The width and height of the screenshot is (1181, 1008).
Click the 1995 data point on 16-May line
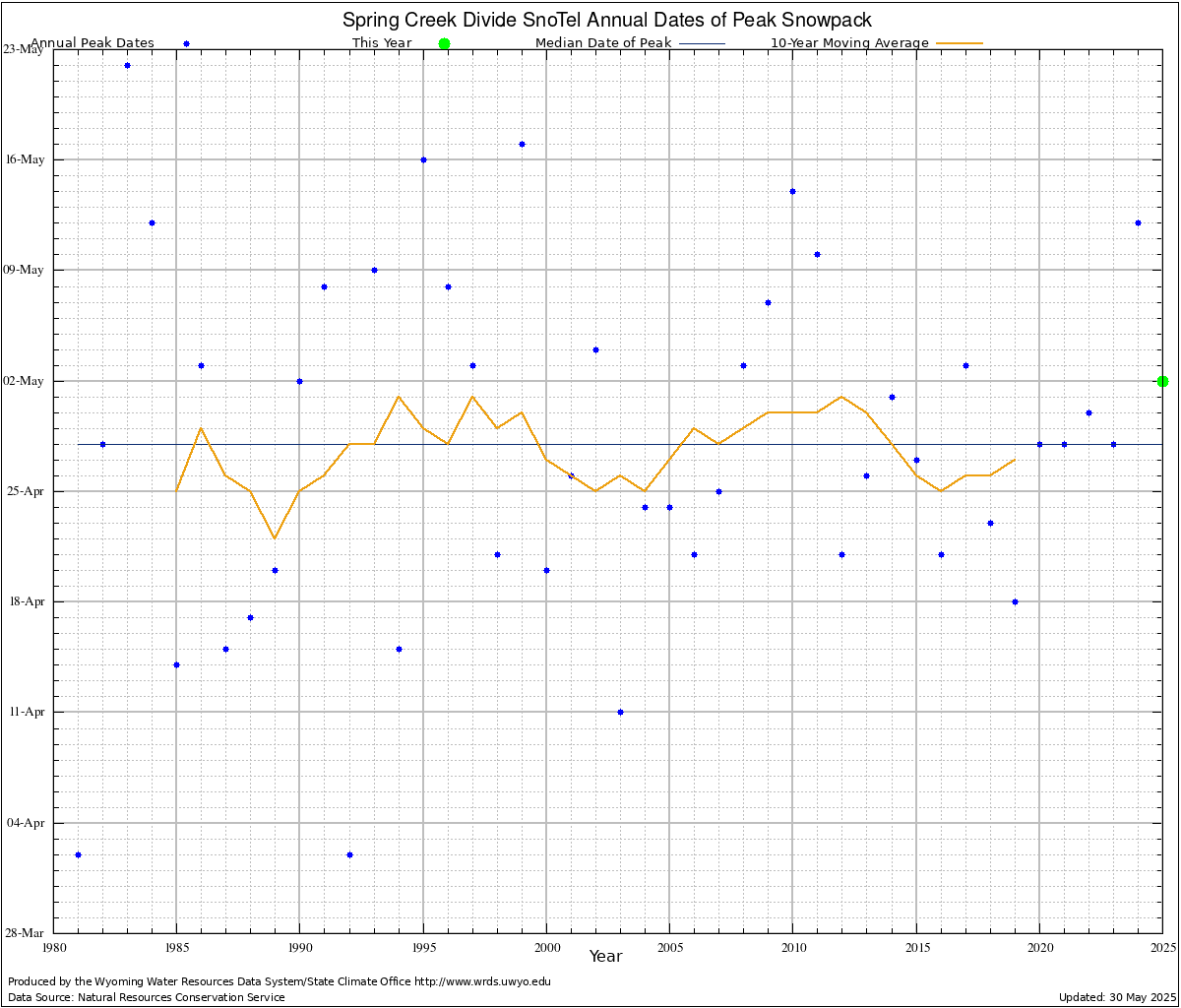pyautogui.click(x=423, y=159)
